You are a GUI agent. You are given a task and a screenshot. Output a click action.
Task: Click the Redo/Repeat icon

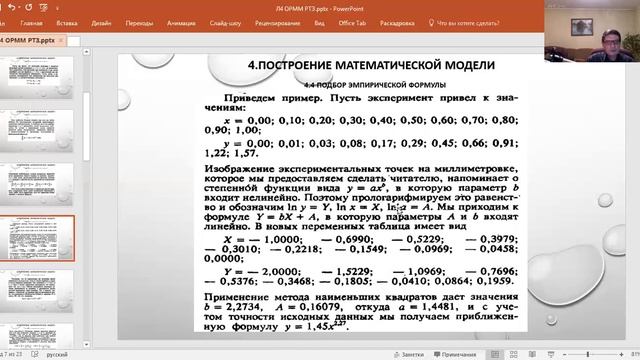29,7
